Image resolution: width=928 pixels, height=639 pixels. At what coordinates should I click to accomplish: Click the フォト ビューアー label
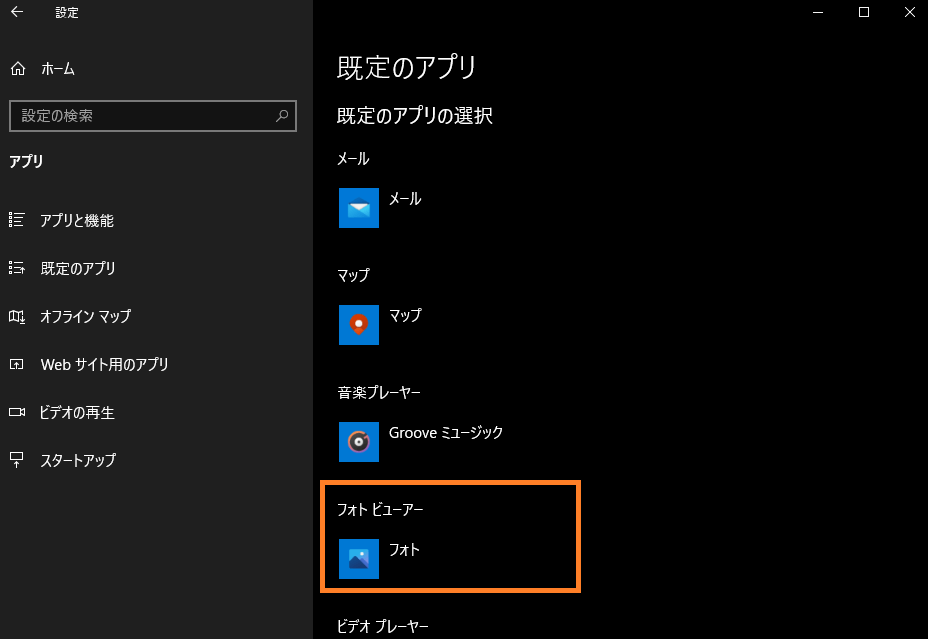380,509
